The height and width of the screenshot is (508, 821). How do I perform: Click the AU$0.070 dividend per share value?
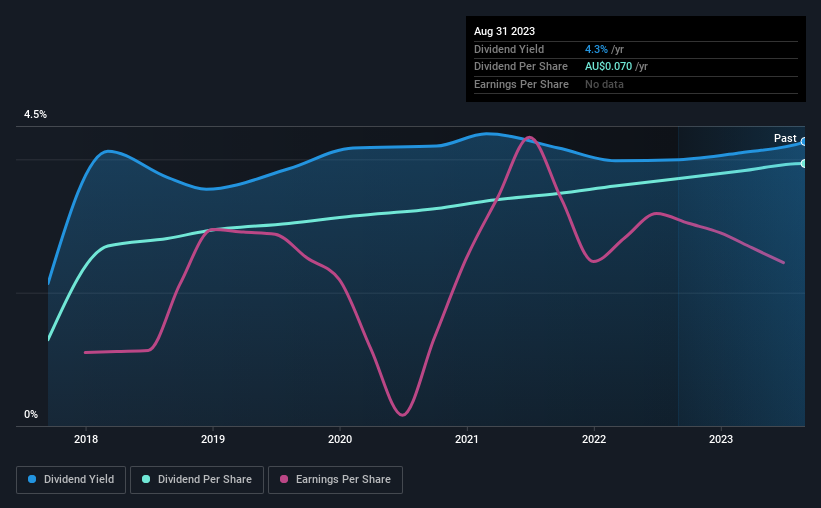[608, 67]
